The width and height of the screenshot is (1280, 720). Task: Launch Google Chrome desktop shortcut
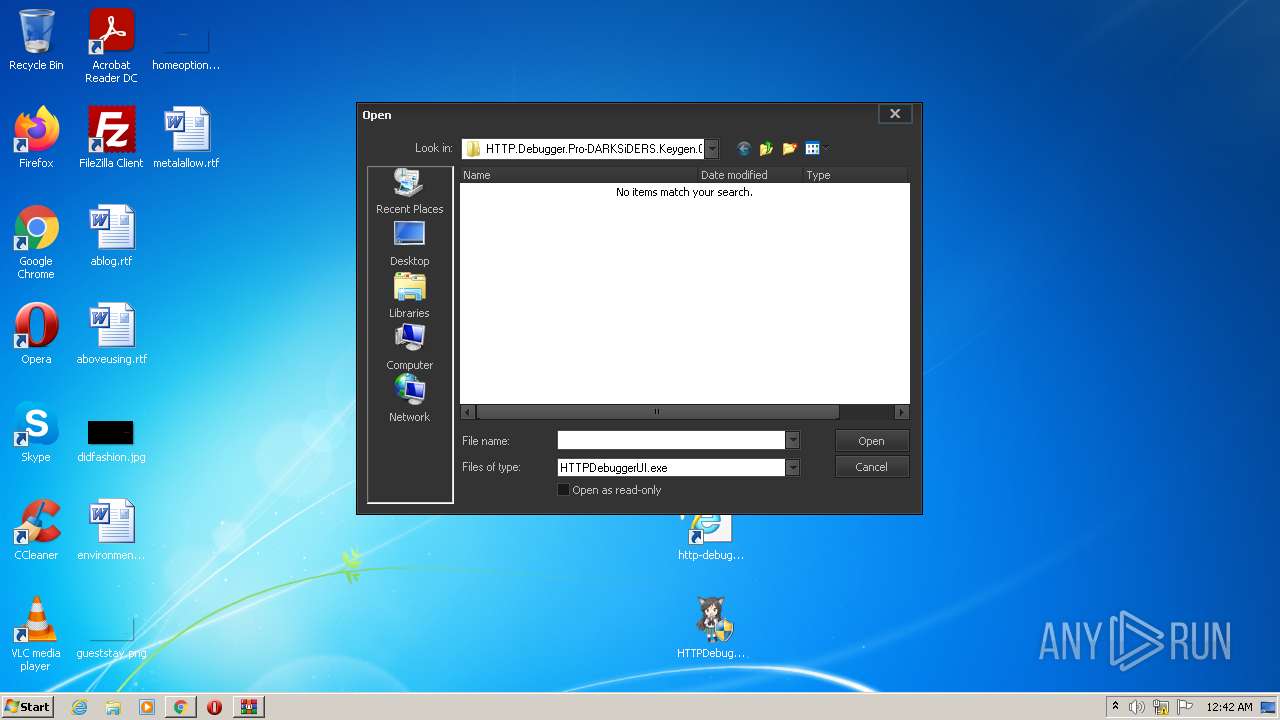tap(36, 242)
